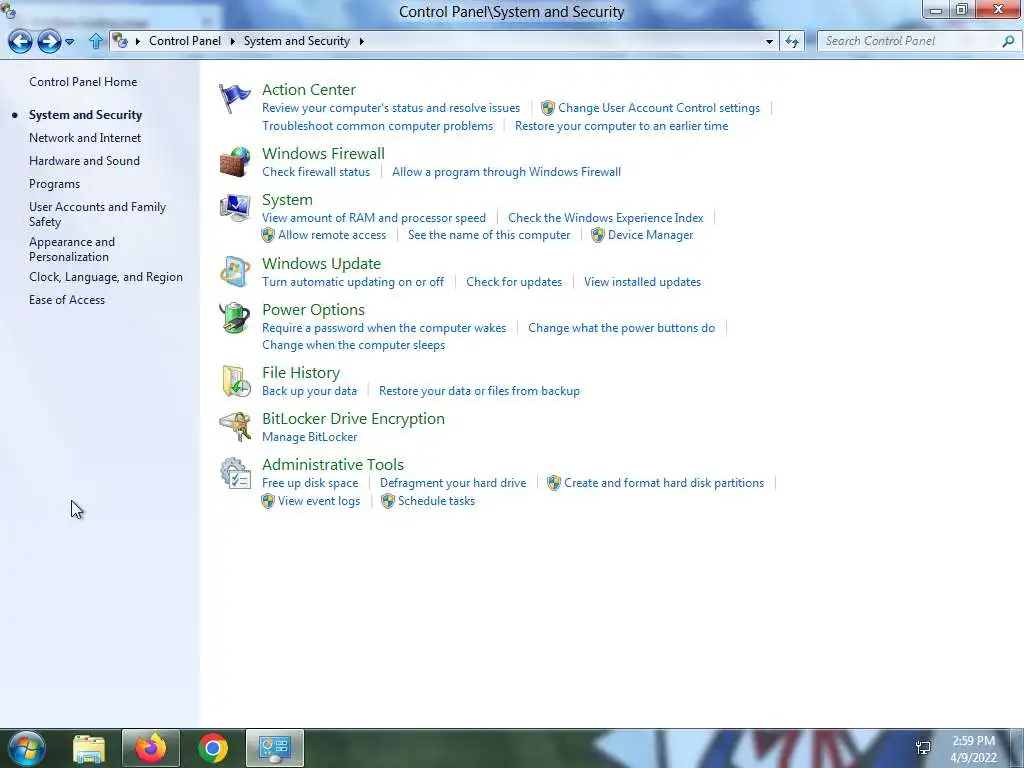Go to Control Panel Home
The width and height of the screenshot is (1024, 768).
pyautogui.click(x=83, y=82)
